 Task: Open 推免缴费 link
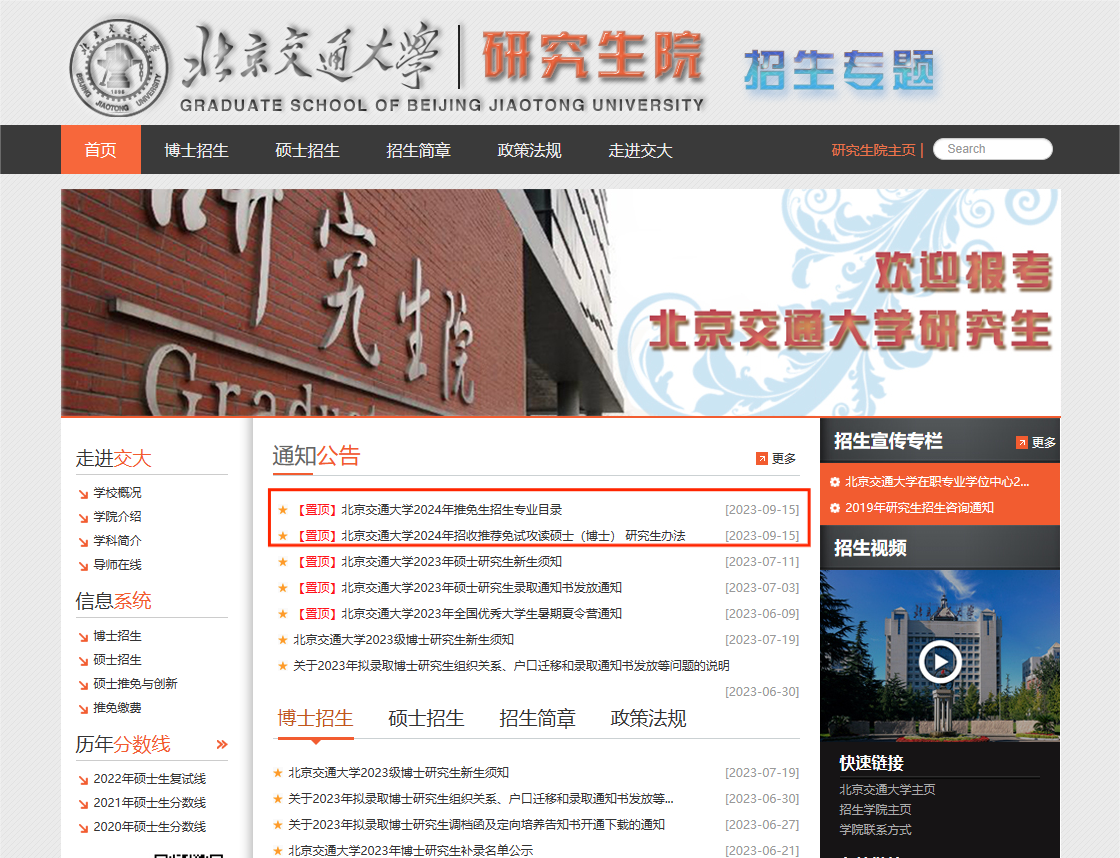click(x=117, y=708)
